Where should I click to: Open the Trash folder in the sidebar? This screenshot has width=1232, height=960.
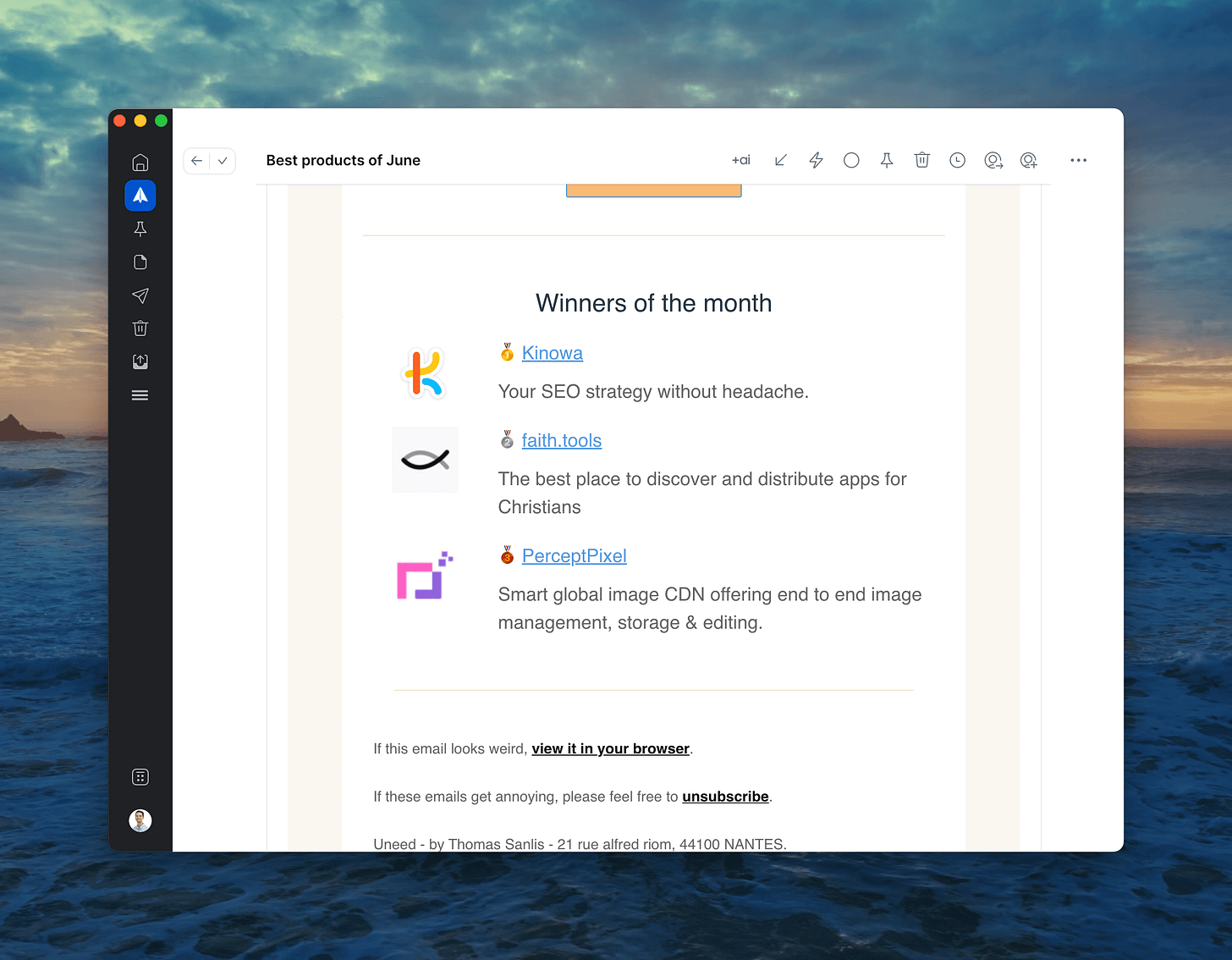point(140,328)
